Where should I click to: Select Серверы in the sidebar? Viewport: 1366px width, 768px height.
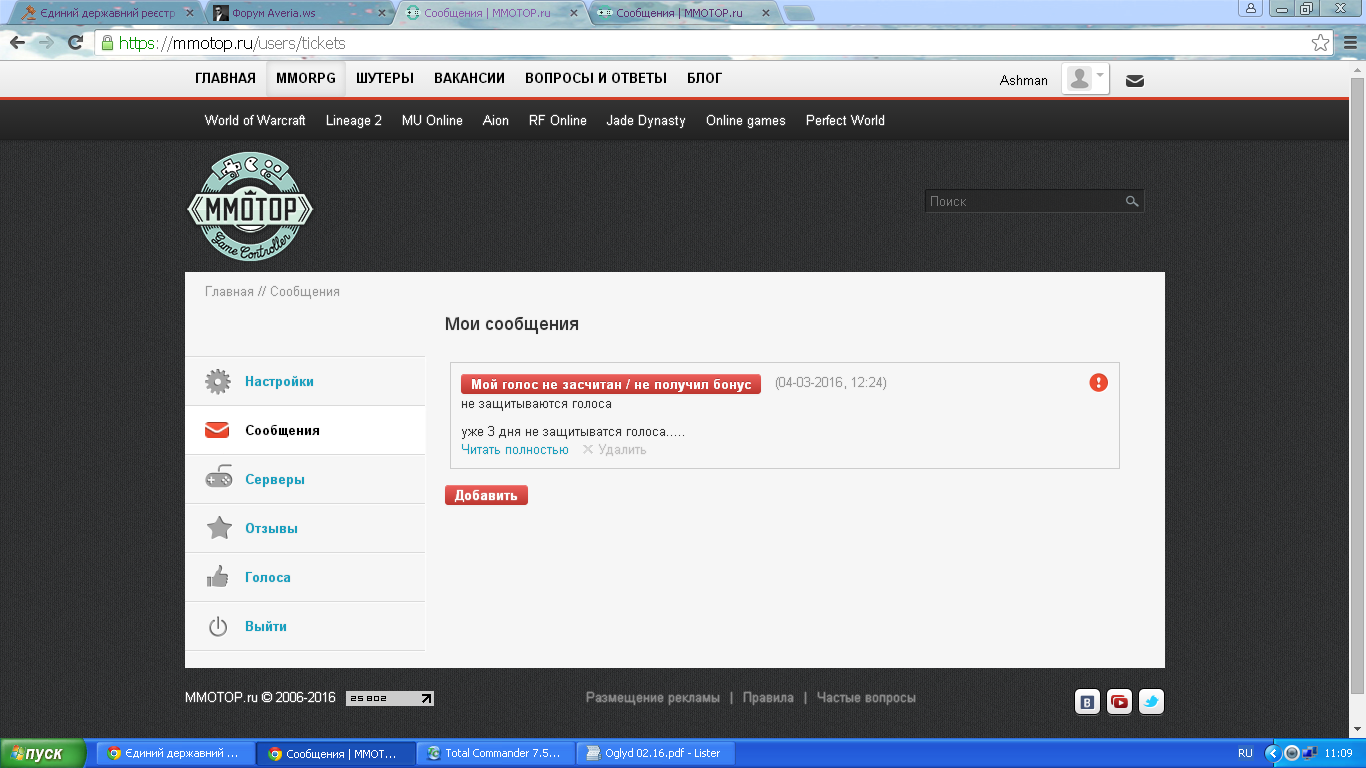(275, 479)
